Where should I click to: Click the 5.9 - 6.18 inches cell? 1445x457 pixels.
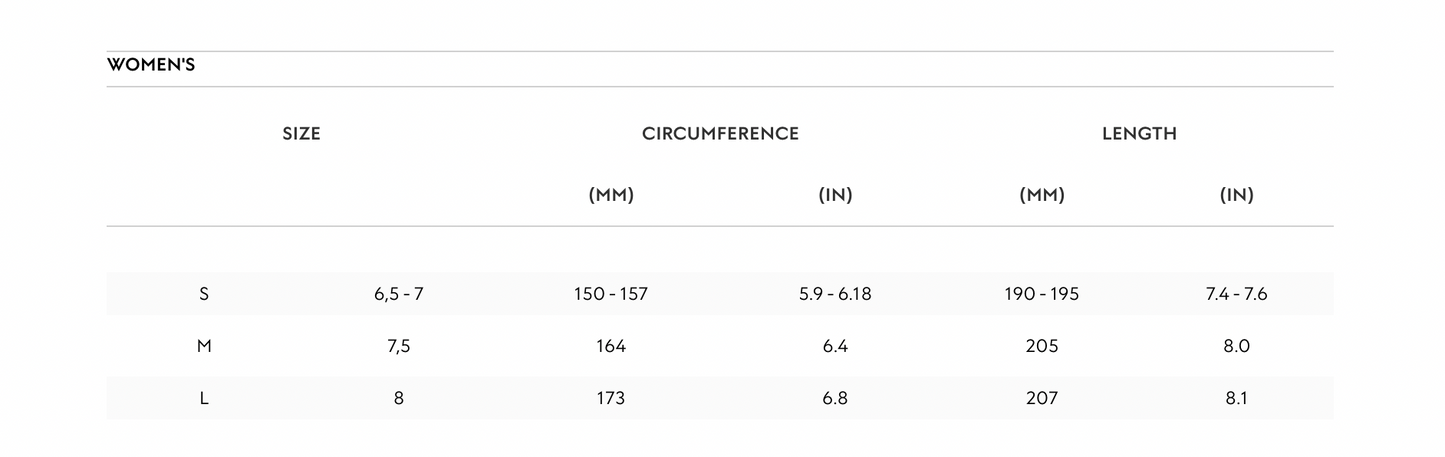(835, 294)
